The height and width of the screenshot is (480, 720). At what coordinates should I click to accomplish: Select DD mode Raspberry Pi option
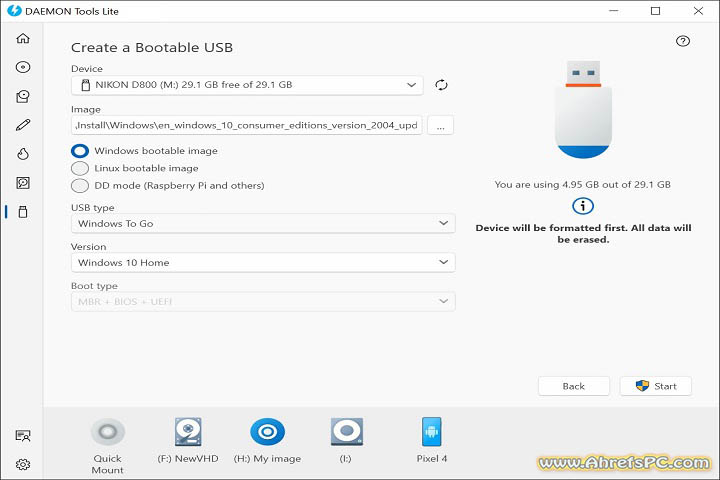[x=168, y=186]
